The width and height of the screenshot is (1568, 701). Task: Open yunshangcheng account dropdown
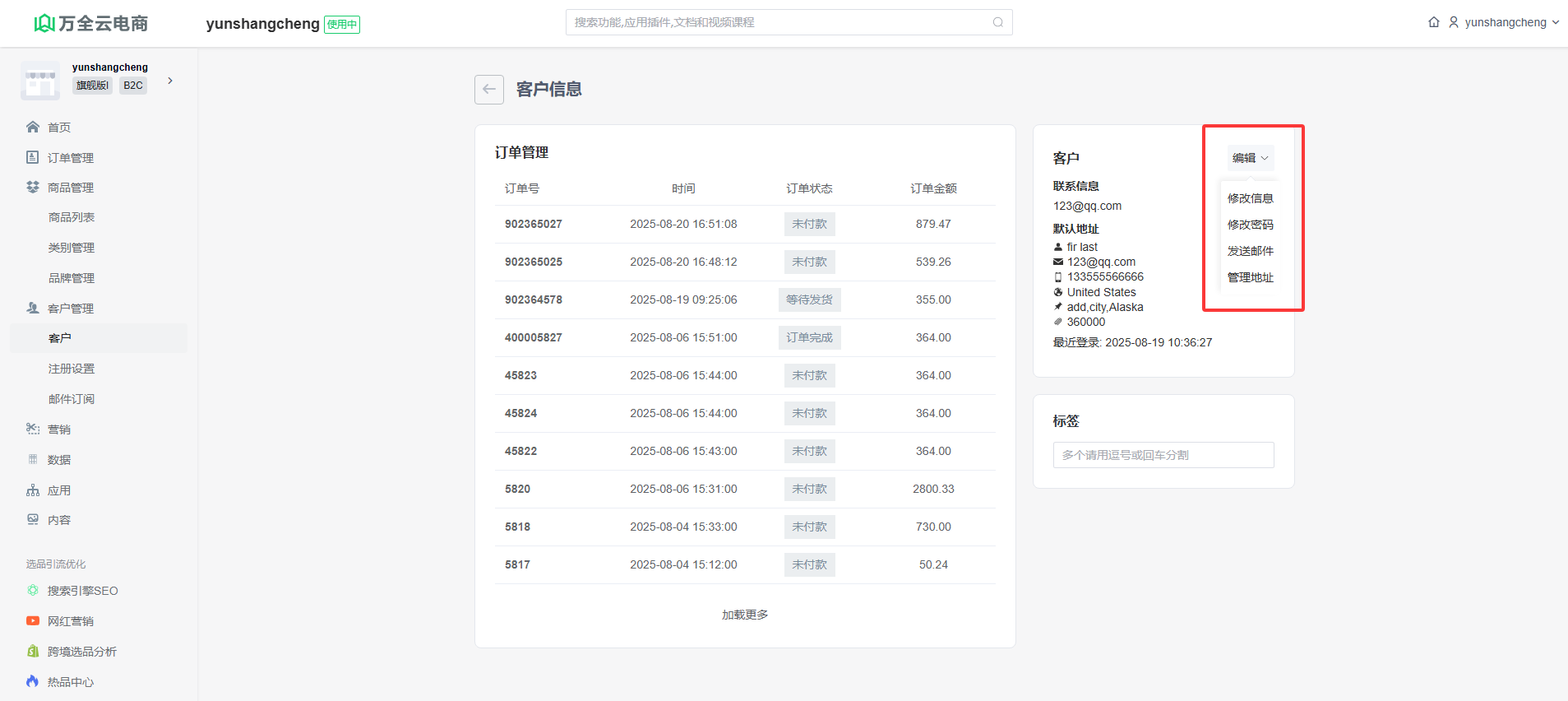(1505, 22)
